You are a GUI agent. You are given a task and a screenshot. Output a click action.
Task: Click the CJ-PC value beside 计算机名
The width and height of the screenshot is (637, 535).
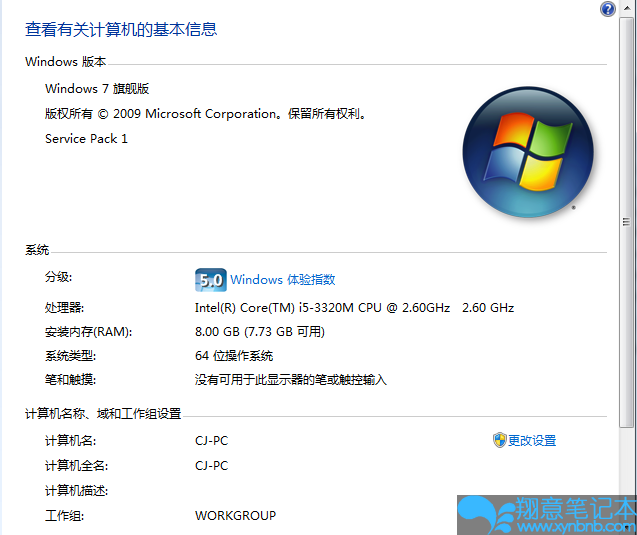[x=212, y=441]
